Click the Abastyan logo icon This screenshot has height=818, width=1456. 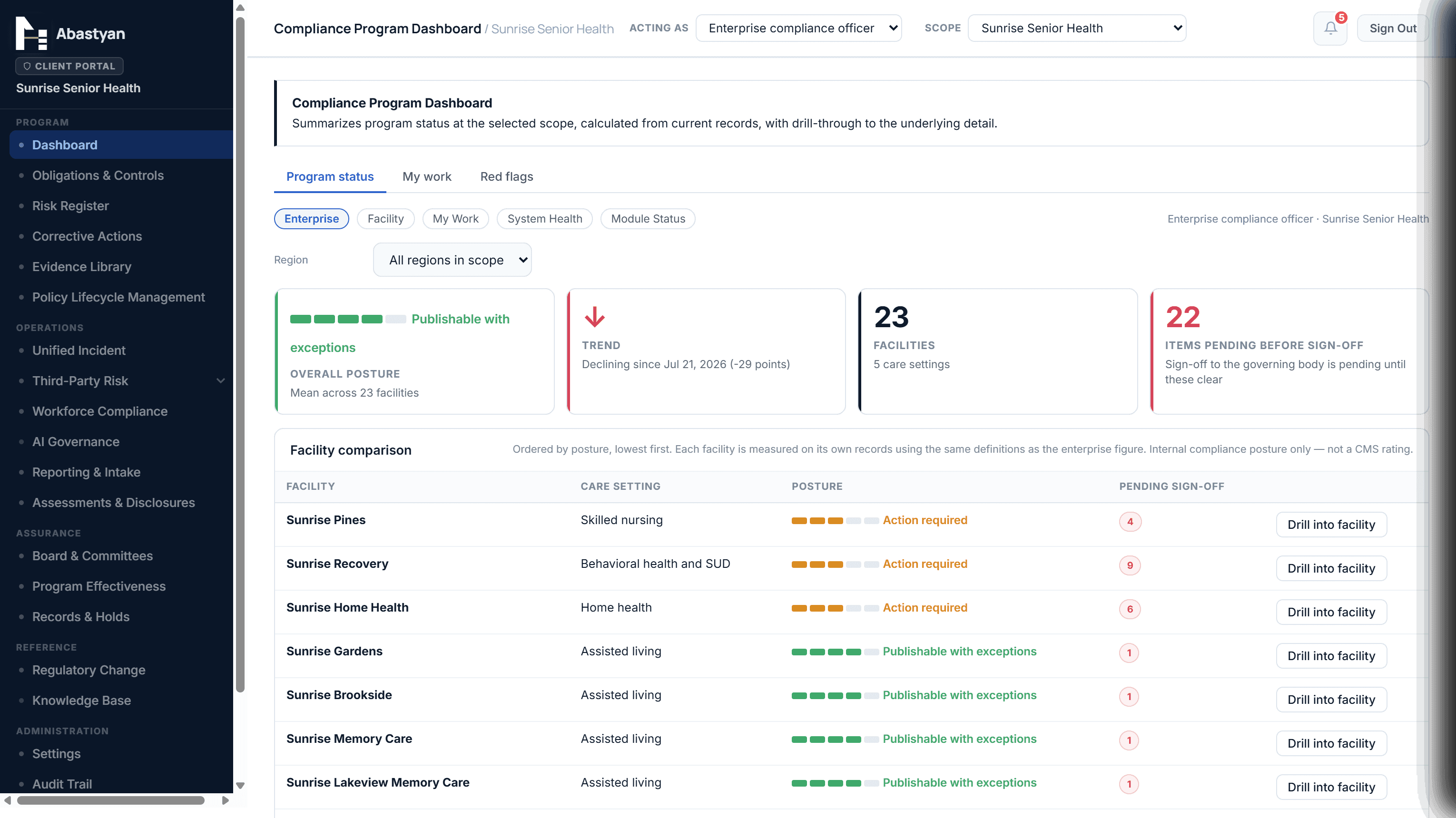(x=31, y=33)
